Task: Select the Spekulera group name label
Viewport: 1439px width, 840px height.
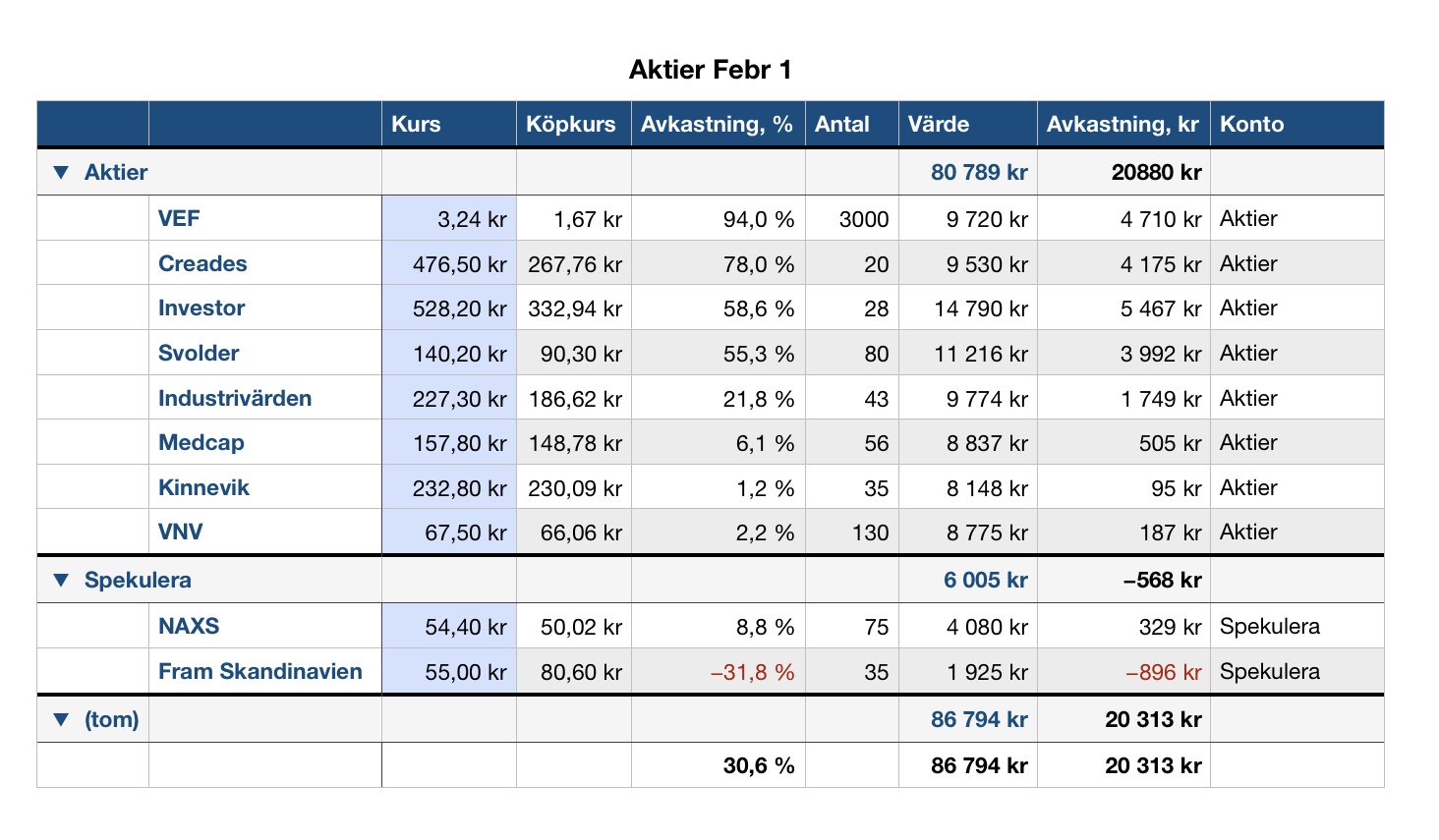Action: pos(138,580)
